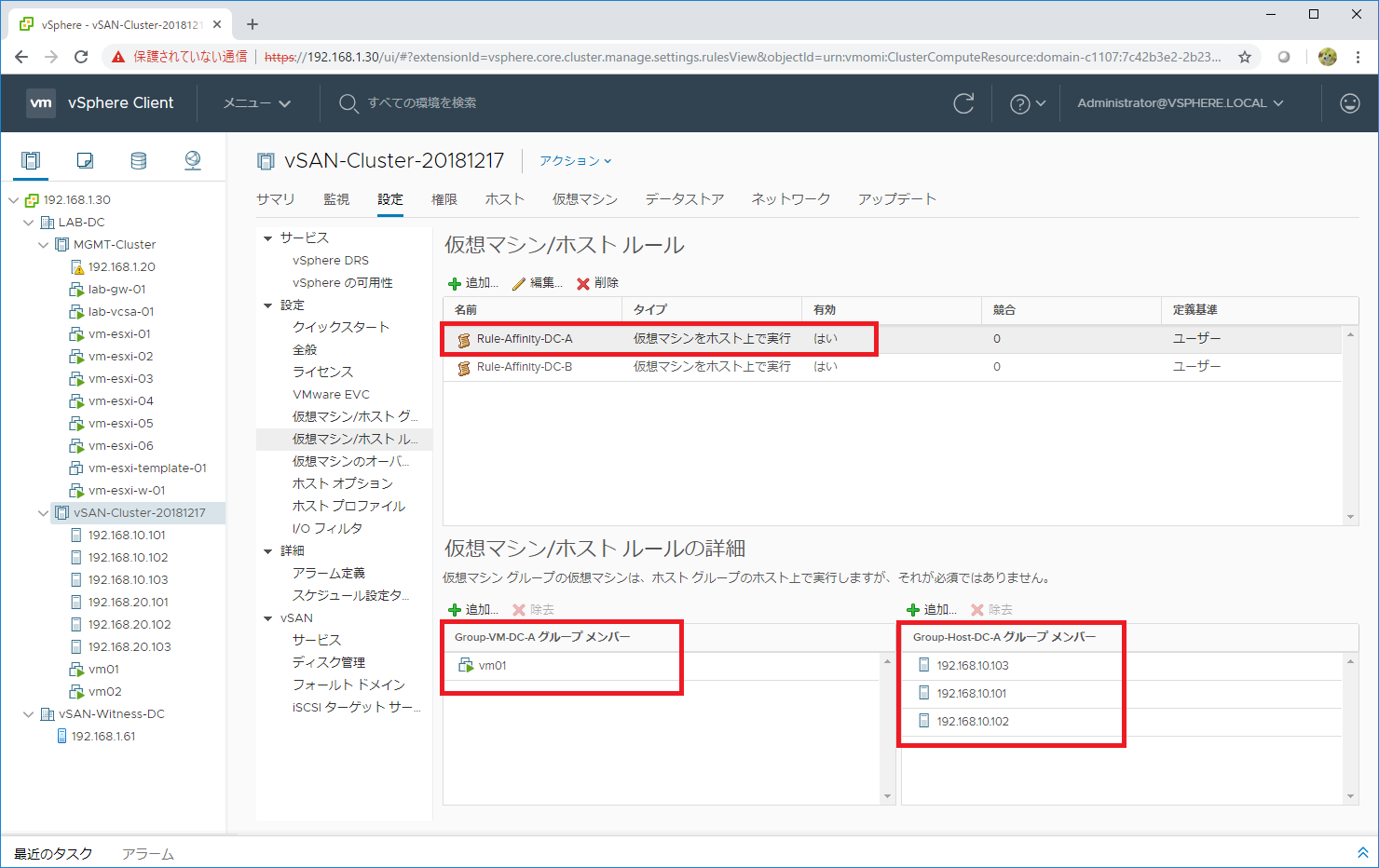Screen dimensions: 1379x868
Task: Click browser reload button
Action: [x=81, y=57]
